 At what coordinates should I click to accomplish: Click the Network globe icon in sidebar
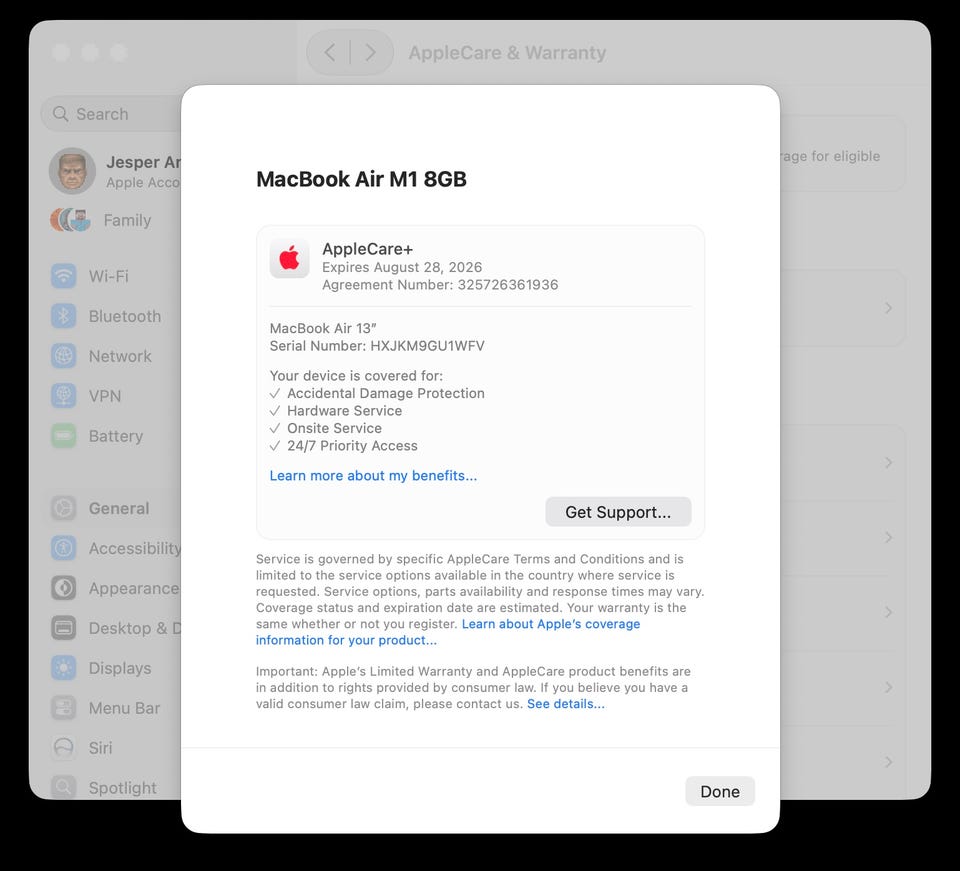coord(64,356)
